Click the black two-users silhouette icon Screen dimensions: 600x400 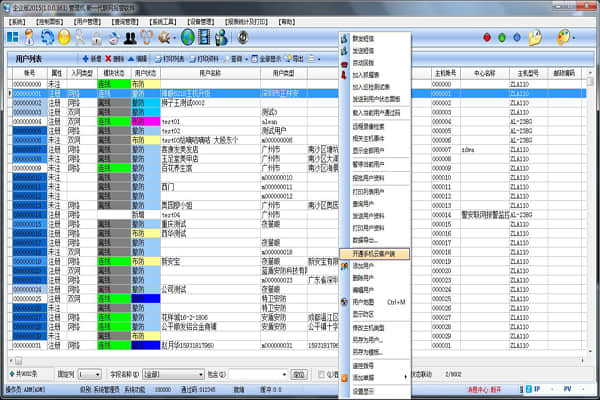coord(130,38)
